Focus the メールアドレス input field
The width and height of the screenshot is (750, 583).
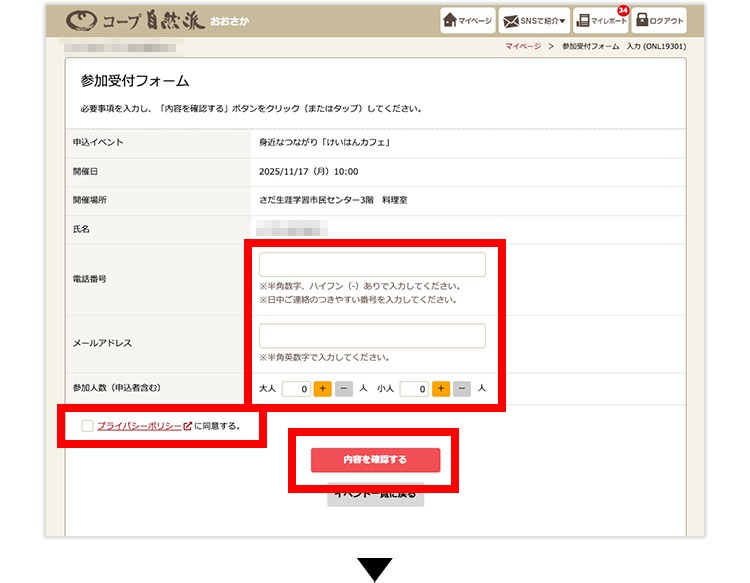click(x=372, y=336)
